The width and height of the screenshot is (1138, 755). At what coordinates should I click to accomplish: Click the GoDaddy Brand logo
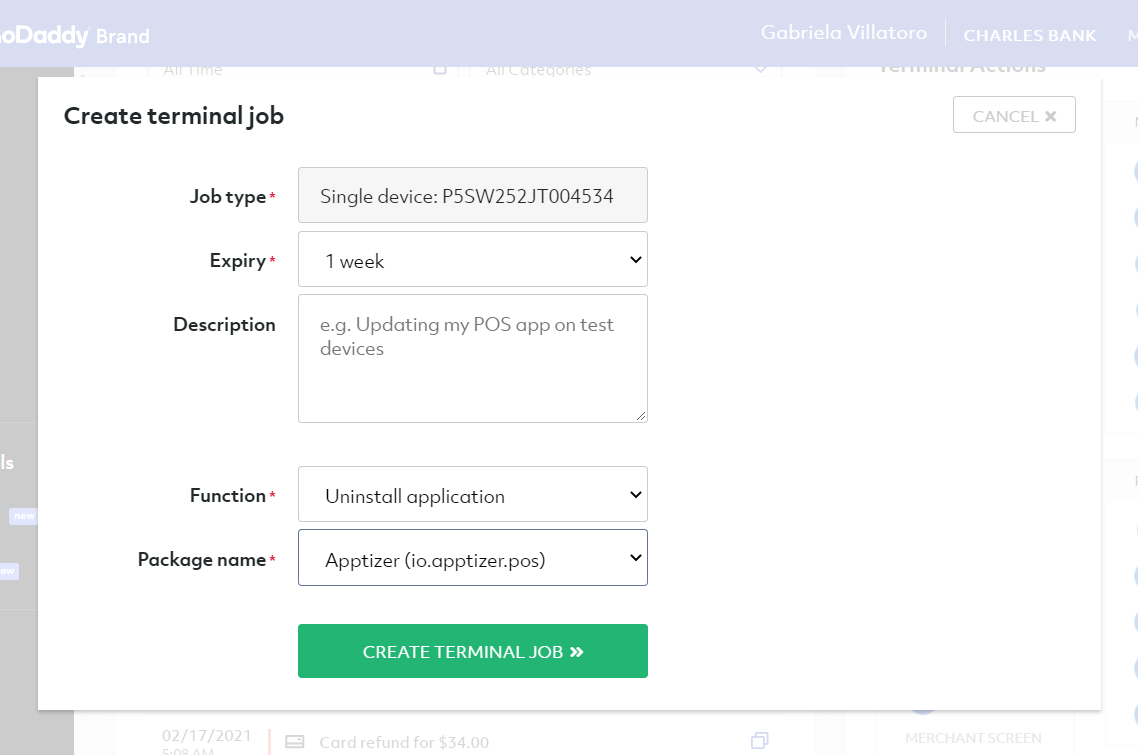(x=75, y=35)
